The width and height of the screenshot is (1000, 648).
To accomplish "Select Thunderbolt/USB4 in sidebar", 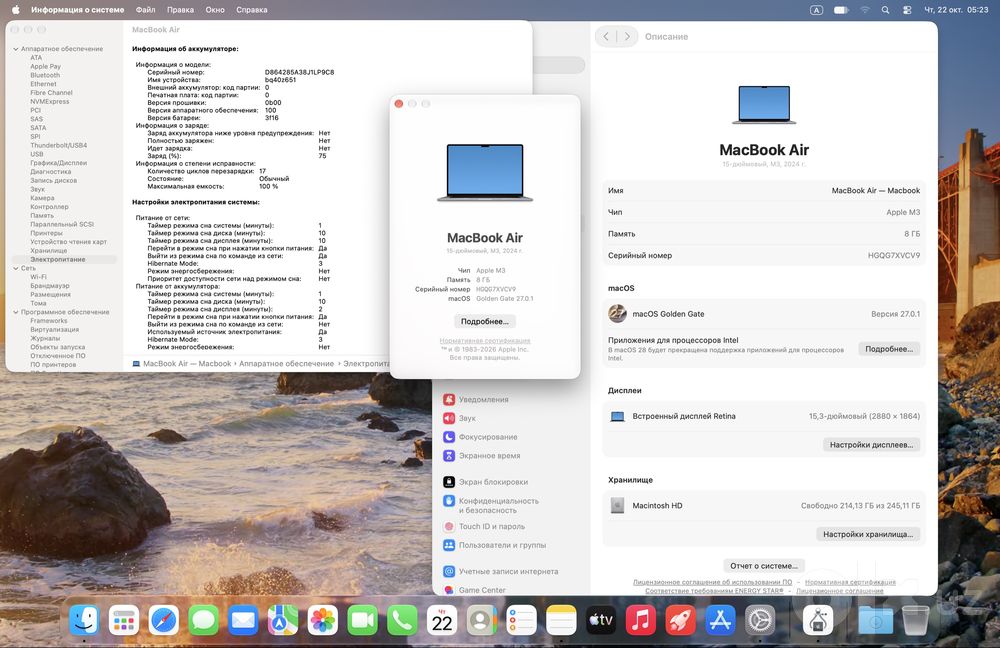I will tap(58, 145).
